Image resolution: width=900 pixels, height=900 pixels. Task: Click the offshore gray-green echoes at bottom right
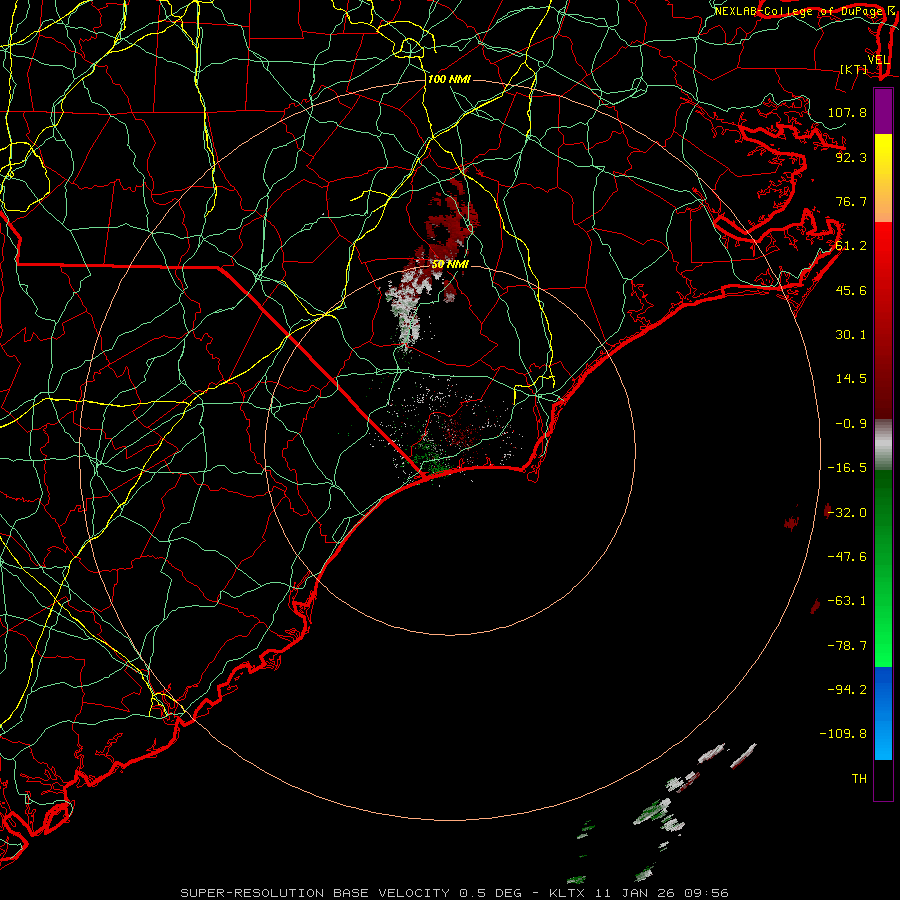pos(660,812)
